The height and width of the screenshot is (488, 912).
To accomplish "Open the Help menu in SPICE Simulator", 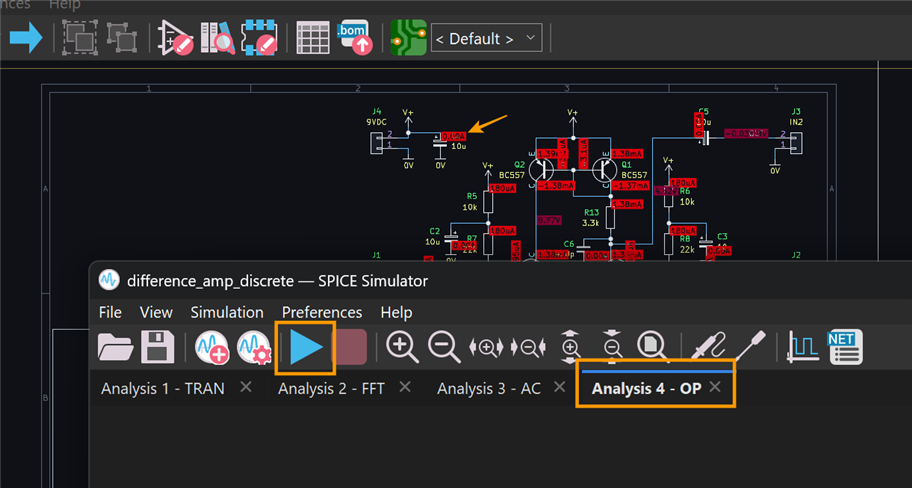I will 396,312.
